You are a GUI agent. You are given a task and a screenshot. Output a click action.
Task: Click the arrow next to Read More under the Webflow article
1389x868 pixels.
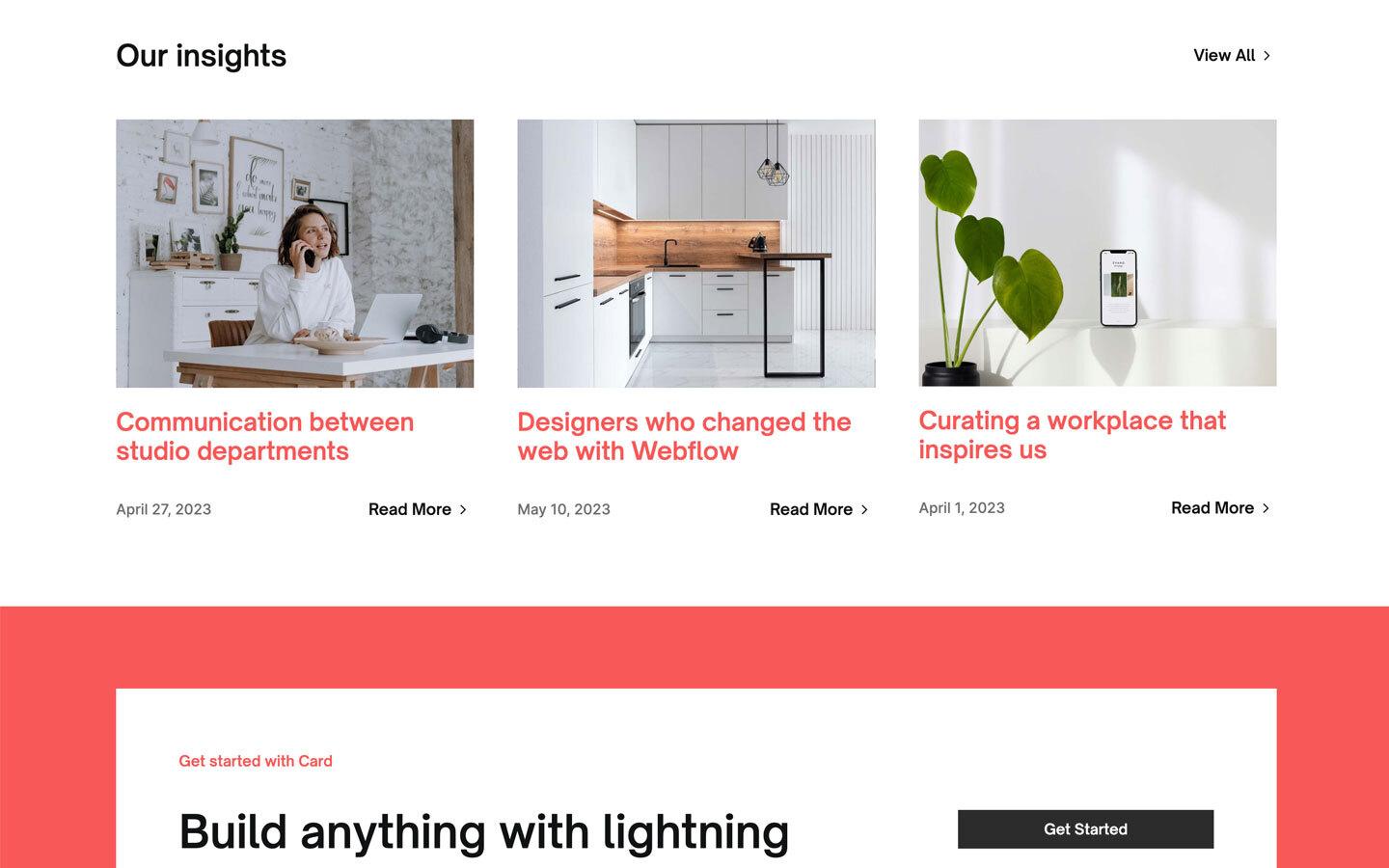pos(864,509)
